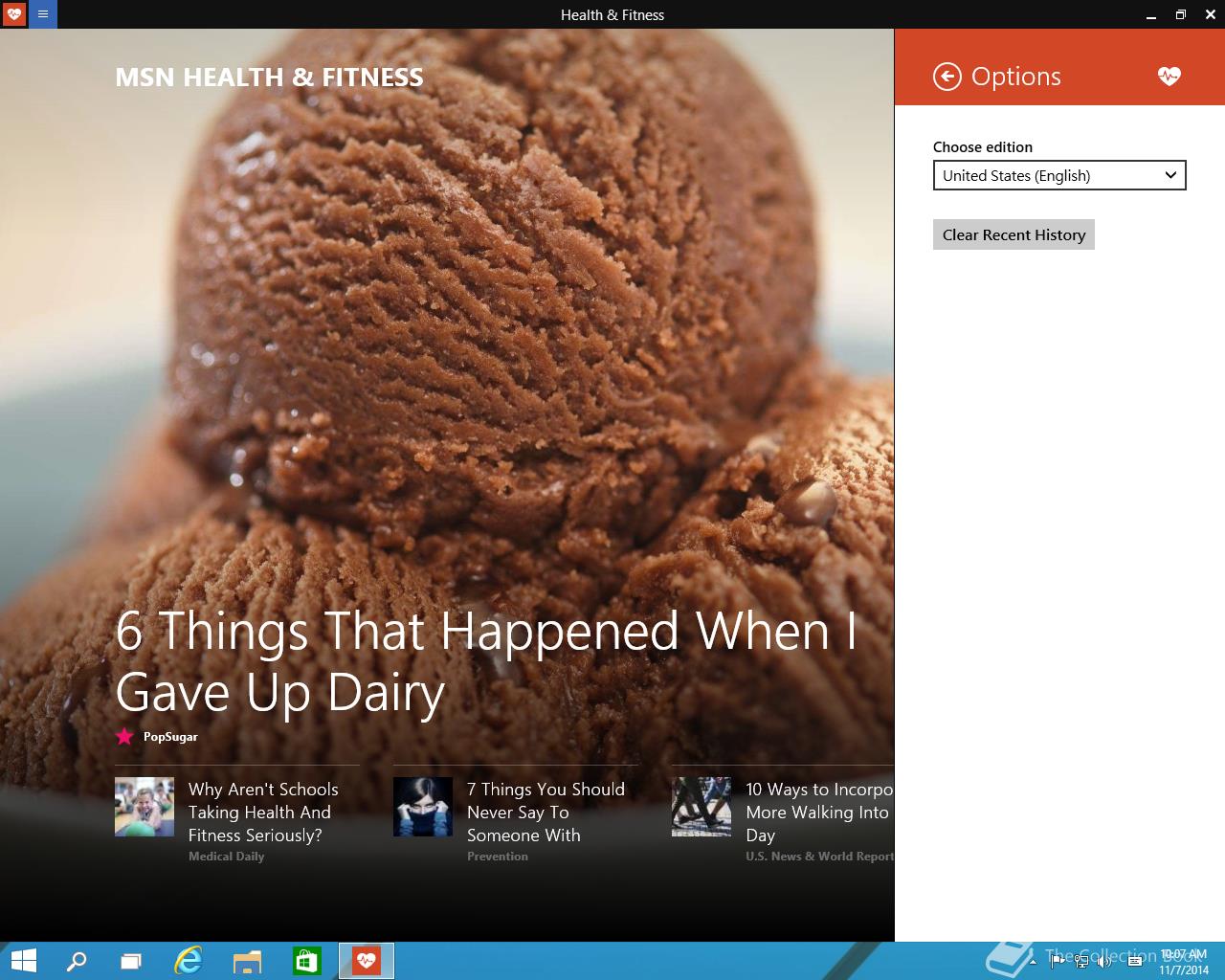
Task: Open taskbar Search
Action: (x=76, y=961)
